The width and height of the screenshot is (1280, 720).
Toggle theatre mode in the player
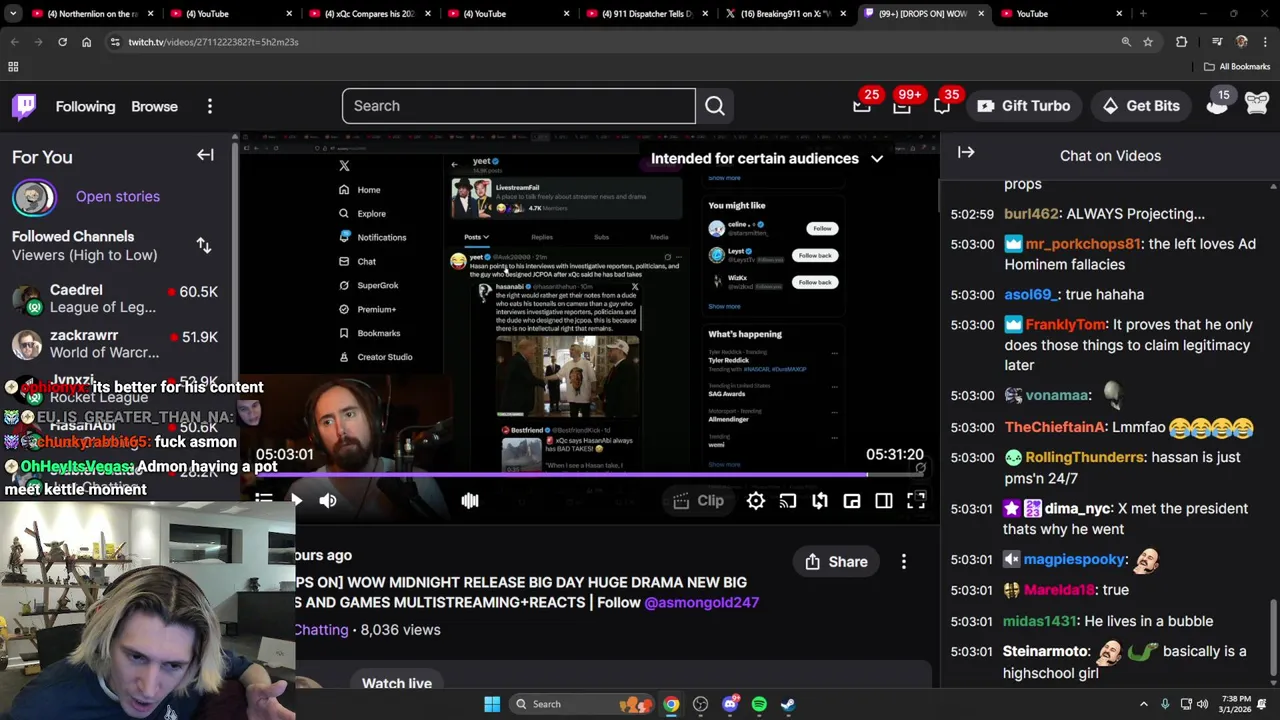tap(884, 501)
